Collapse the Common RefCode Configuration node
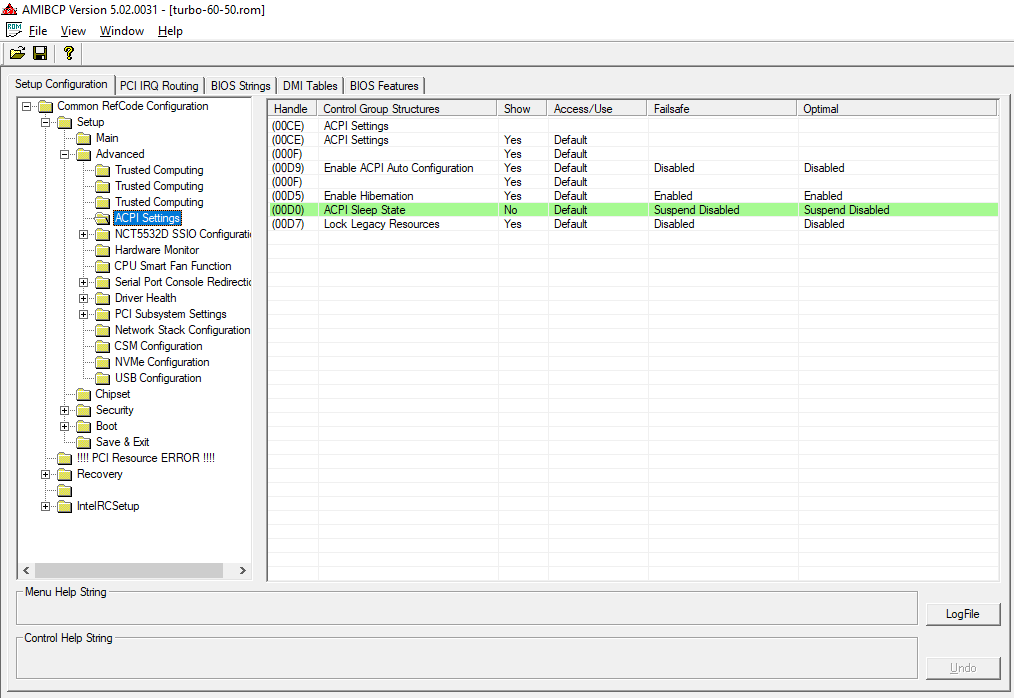Image resolution: width=1014 pixels, height=698 pixels. (x=27, y=106)
